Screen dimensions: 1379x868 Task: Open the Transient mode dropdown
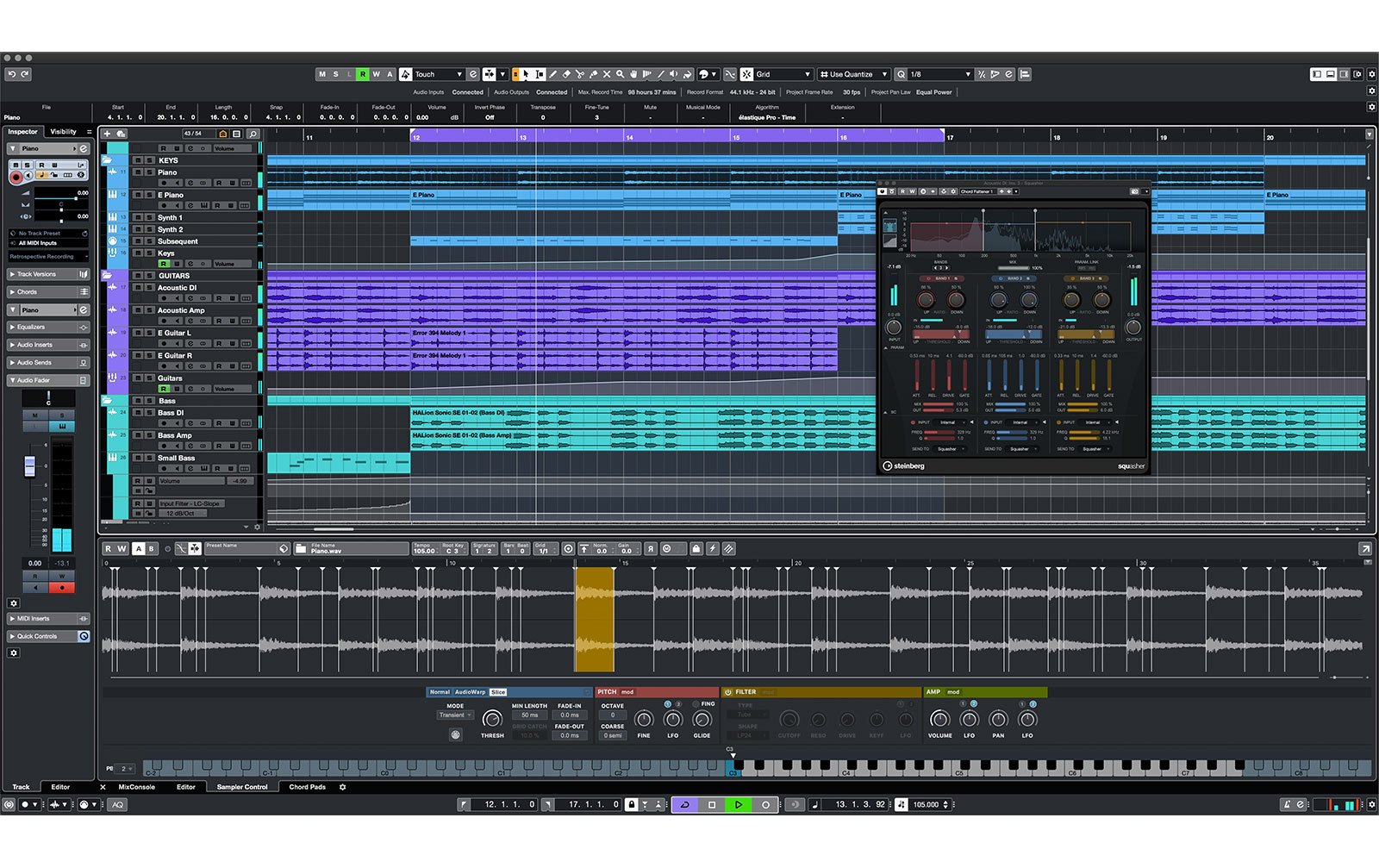click(x=455, y=715)
